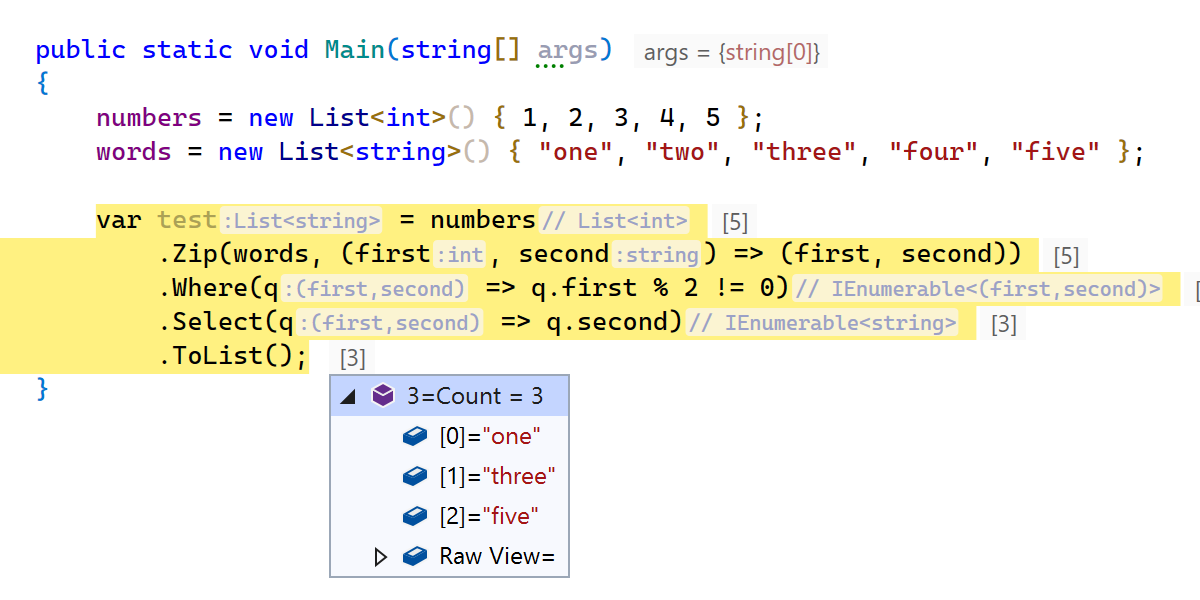The height and width of the screenshot is (600, 1200).
Task: Click the blue field icon for [2]="five"
Action: 415,516
